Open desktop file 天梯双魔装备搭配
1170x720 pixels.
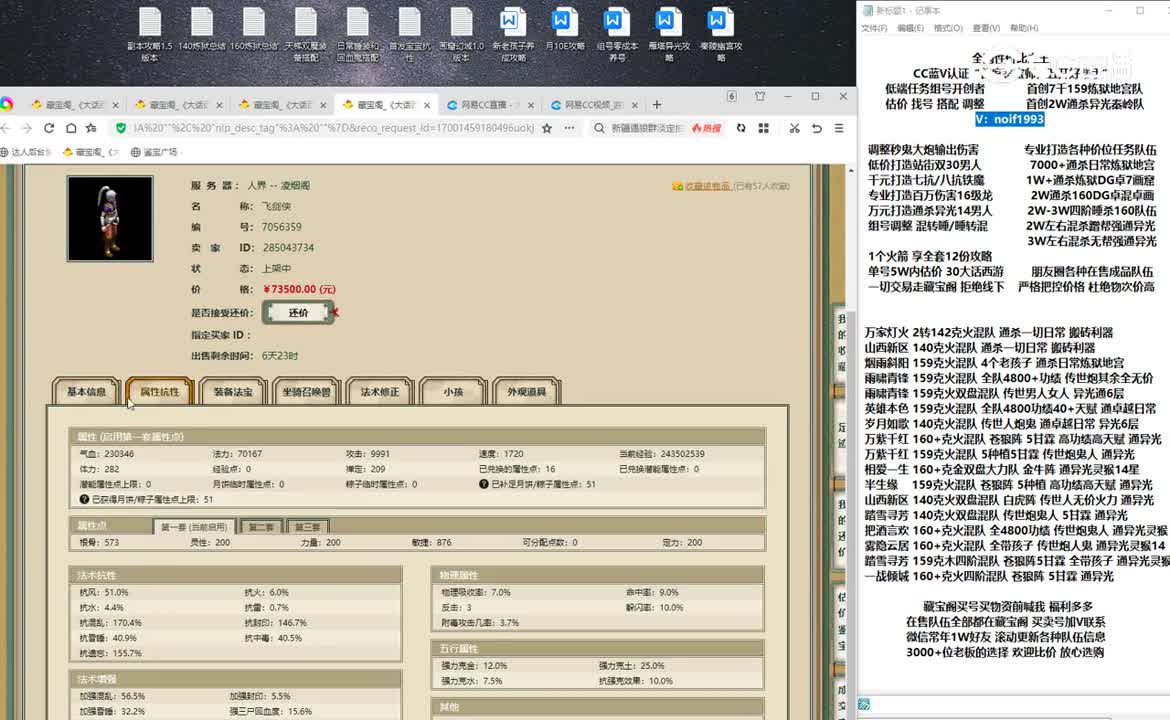point(305,34)
